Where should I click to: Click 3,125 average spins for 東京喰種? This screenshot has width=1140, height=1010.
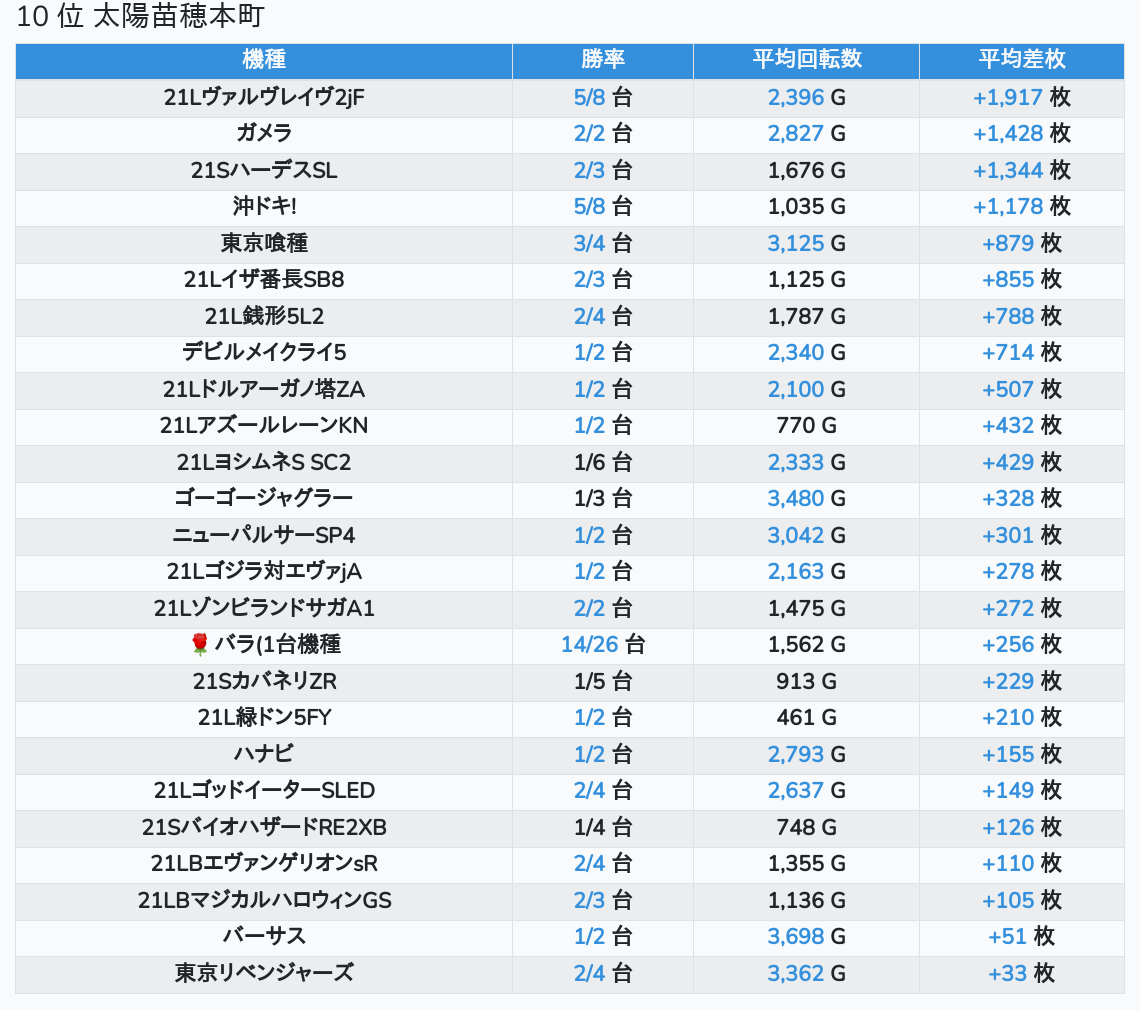point(795,243)
